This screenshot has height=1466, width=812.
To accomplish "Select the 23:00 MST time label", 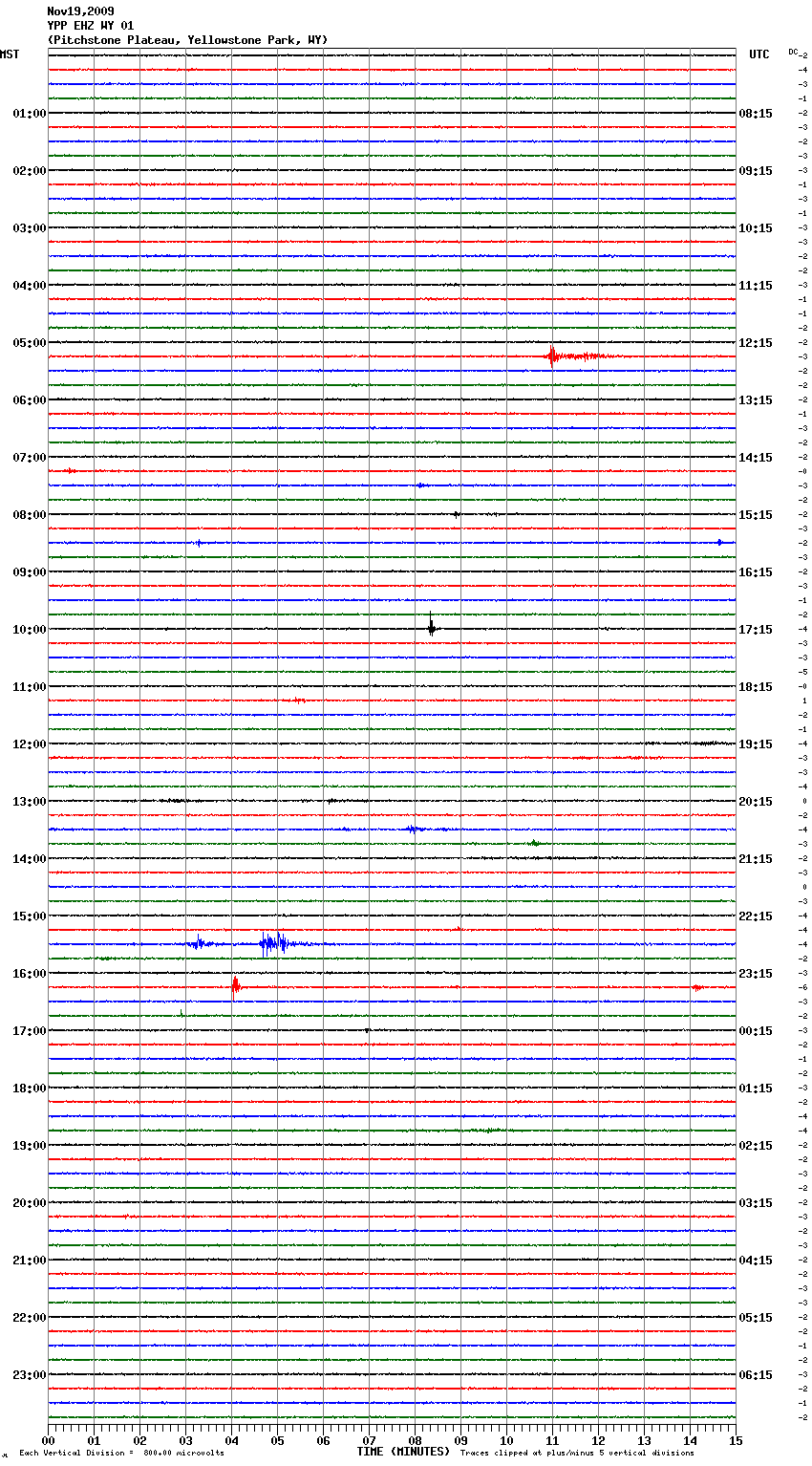I will tap(29, 1375).
